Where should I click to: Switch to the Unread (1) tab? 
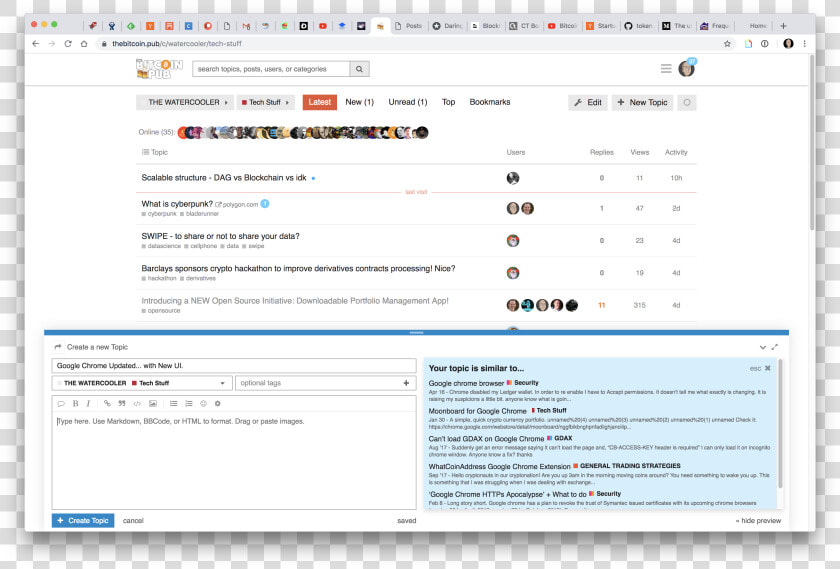408,102
